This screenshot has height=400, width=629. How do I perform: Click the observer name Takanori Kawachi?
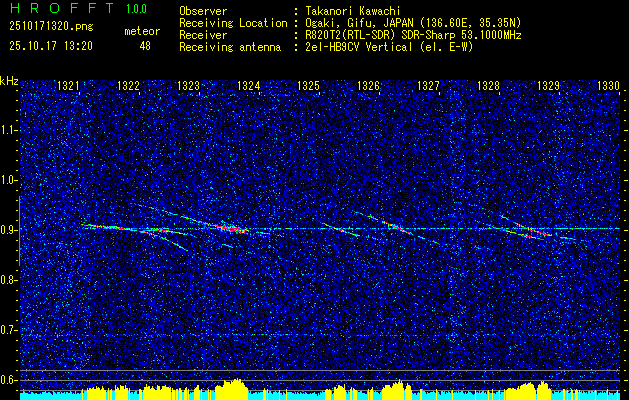[x=351, y=11]
